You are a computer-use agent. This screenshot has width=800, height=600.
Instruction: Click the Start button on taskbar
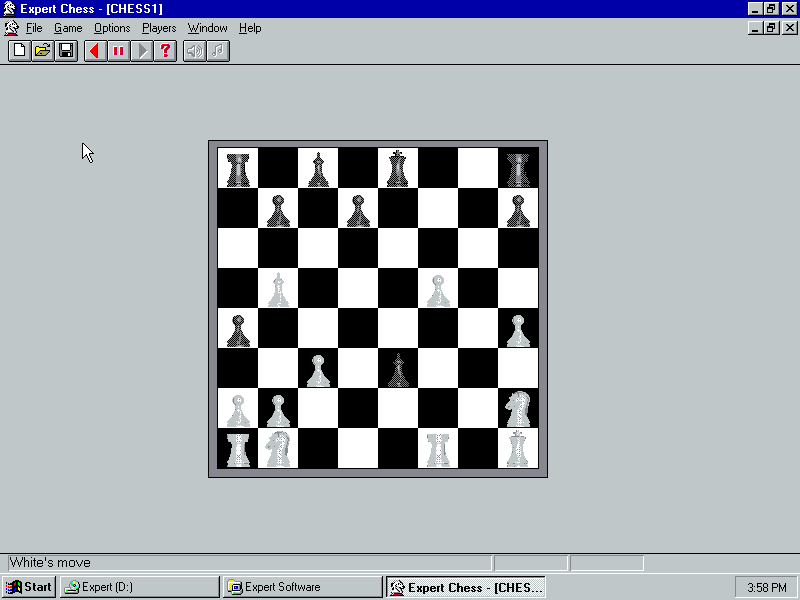29,587
